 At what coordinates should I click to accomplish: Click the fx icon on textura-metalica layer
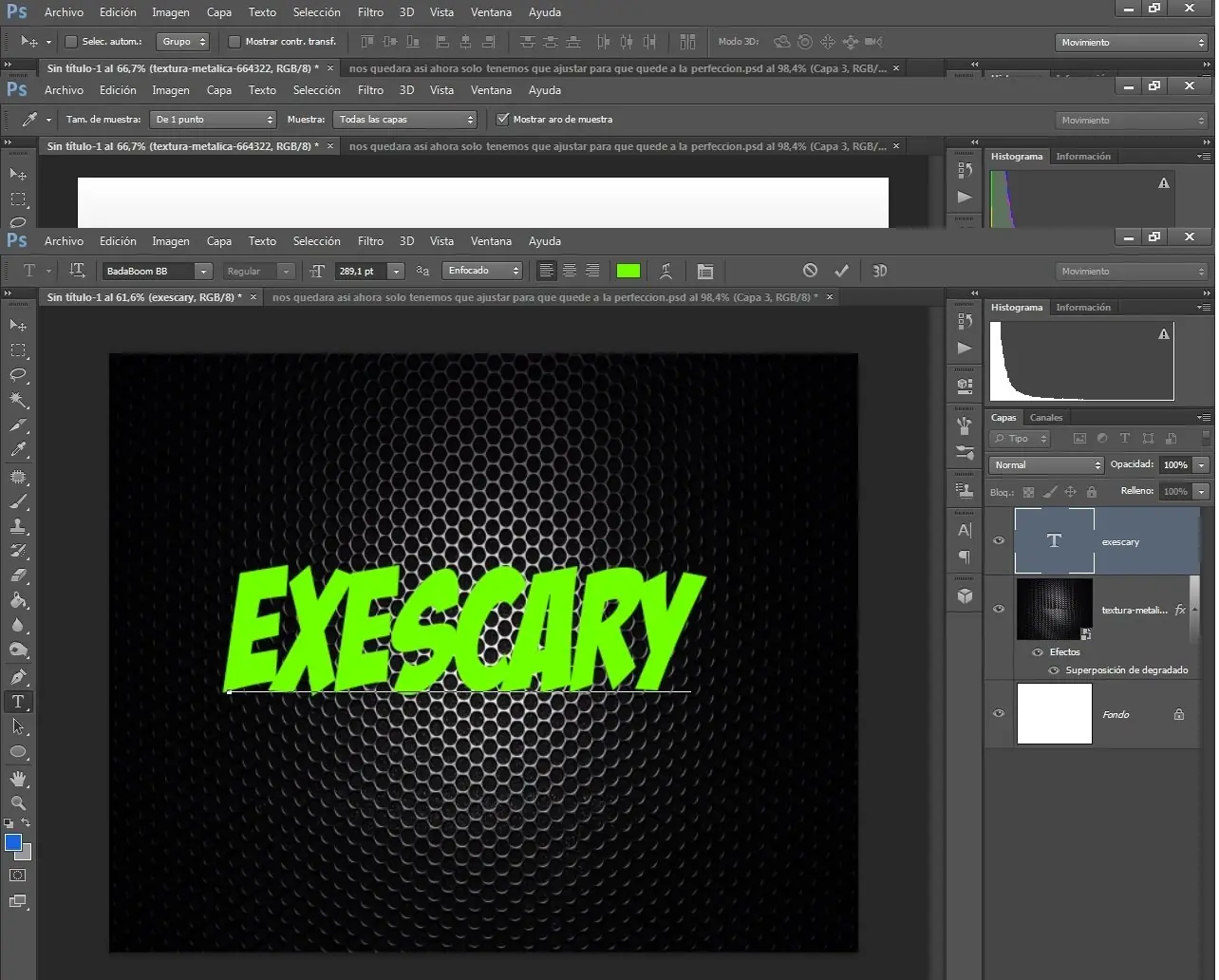coord(1180,610)
